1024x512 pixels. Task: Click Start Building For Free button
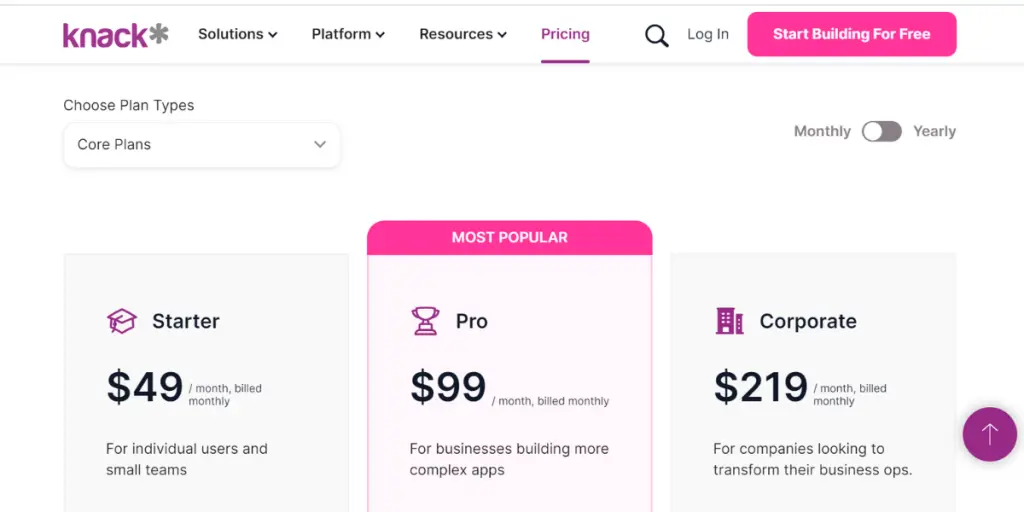click(x=852, y=34)
